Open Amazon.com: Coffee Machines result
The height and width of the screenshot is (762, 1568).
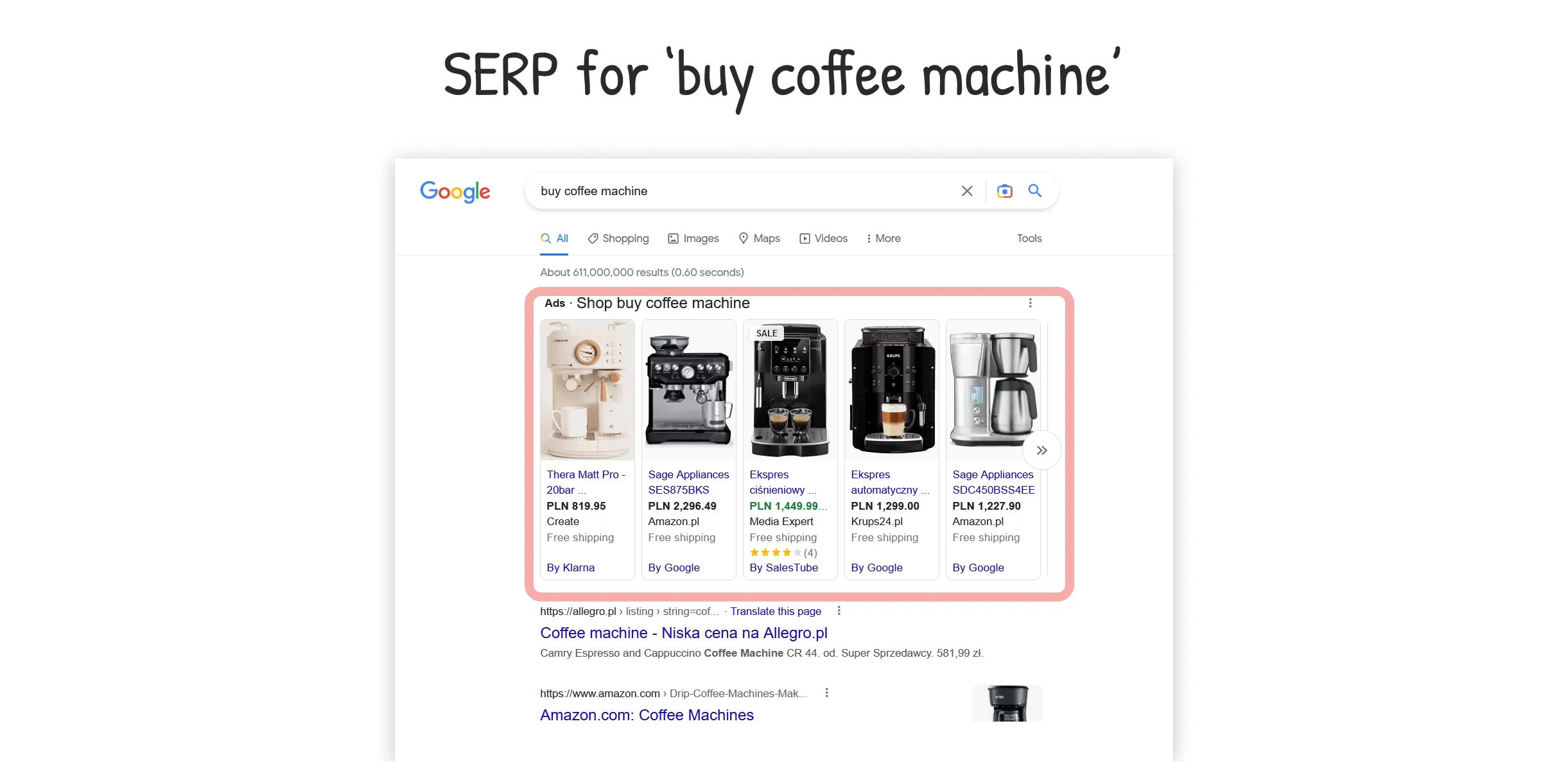pyautogui.click(x=647, y=715)
